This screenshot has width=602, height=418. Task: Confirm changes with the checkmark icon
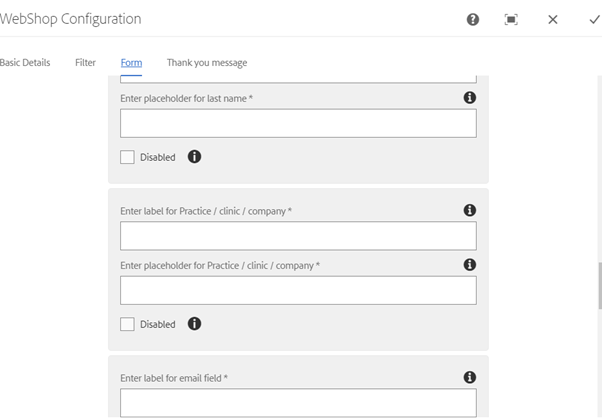(x=595, y=20)
